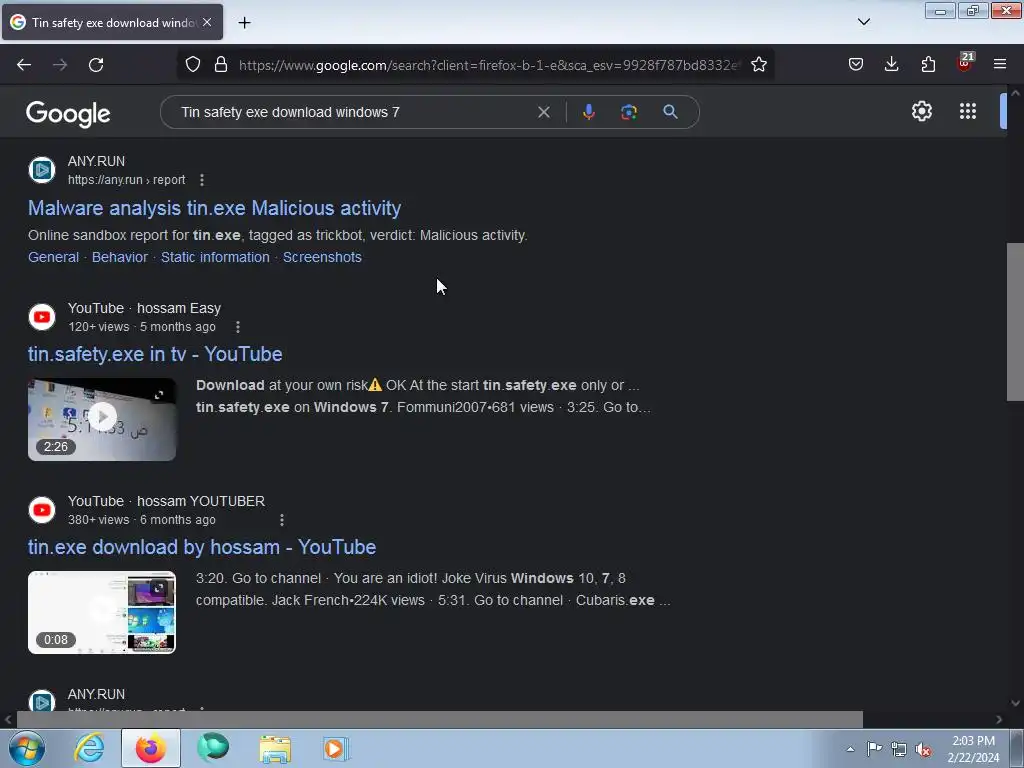Expand the list all tabs chevron
1024x768 pixels.
864,22
